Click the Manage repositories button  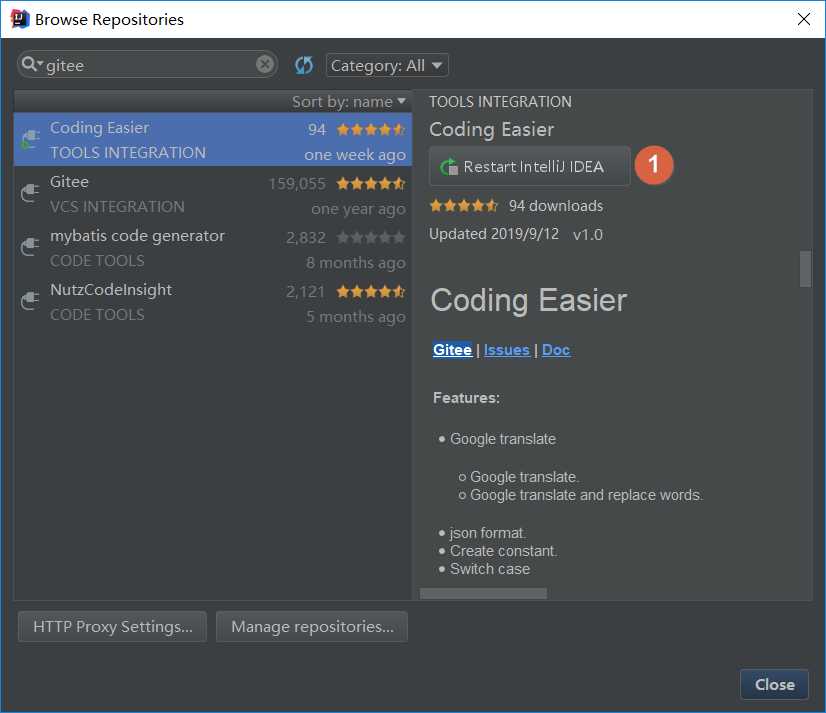pyautogui.click(x=312, y=627)
